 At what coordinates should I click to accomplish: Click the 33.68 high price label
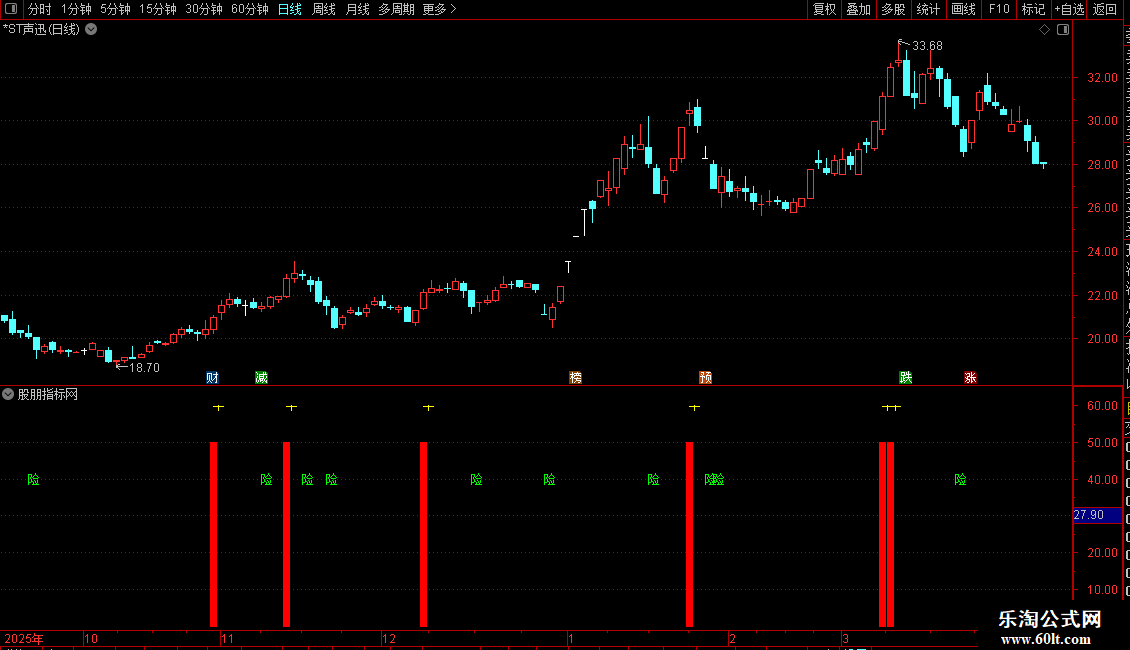click(x=927, y=46)
